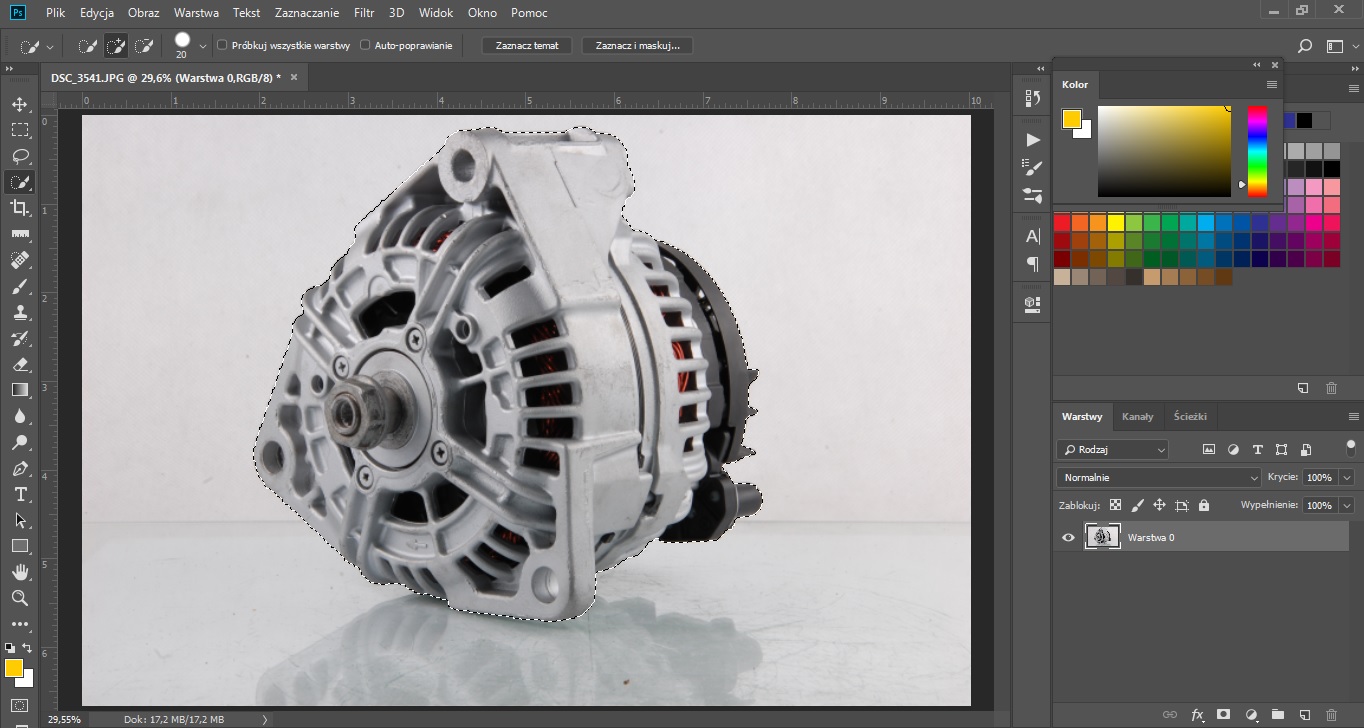Viewport: 1364px width, 728px height.
Task: Select the Warstwa 0 layer thumbnail
Action: click(x=1103, y=538)
